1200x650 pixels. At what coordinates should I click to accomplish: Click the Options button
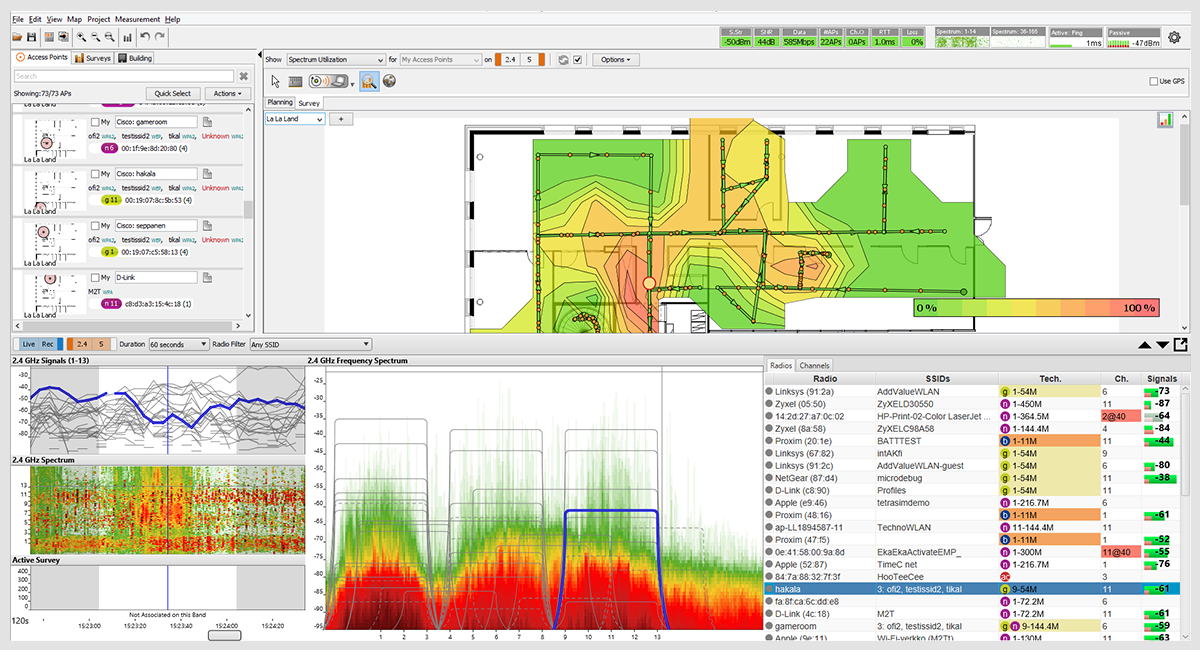click(x=616, y=60)
